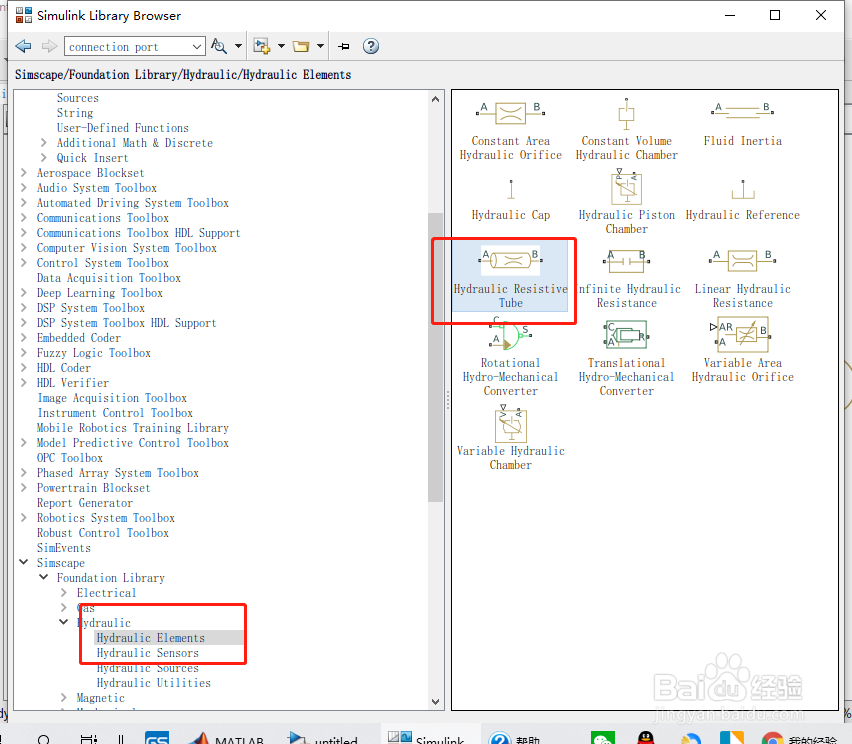Click tree scrollbar up arrow
Image resolution: width=852 pixels, height=744 pixels.
point(435,99)
